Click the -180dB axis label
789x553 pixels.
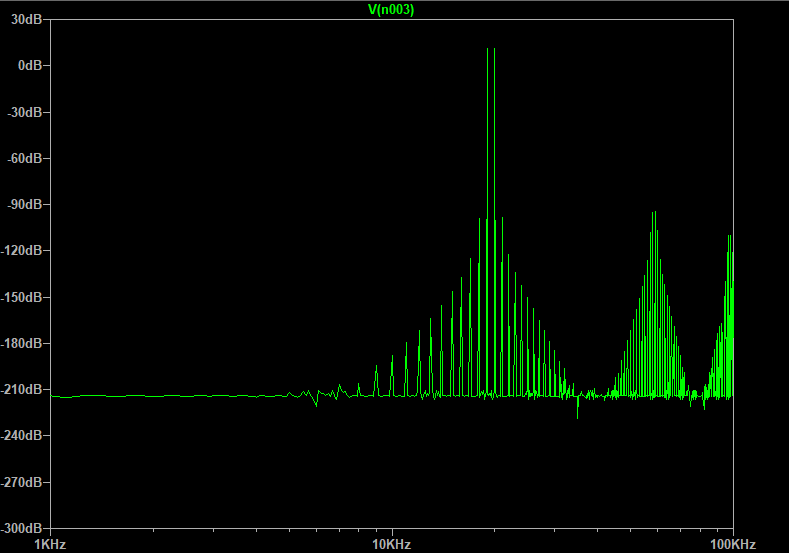point(22,344)
